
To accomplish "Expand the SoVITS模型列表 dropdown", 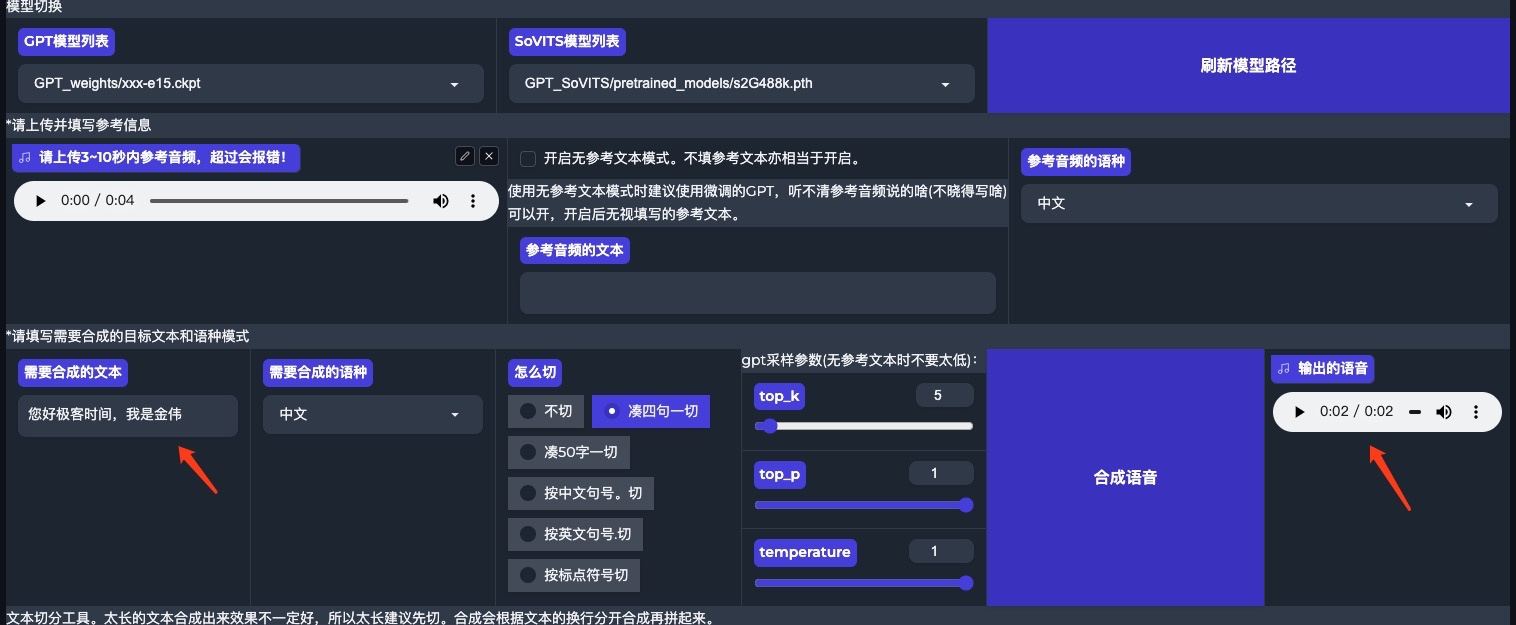I will (741, 84).
